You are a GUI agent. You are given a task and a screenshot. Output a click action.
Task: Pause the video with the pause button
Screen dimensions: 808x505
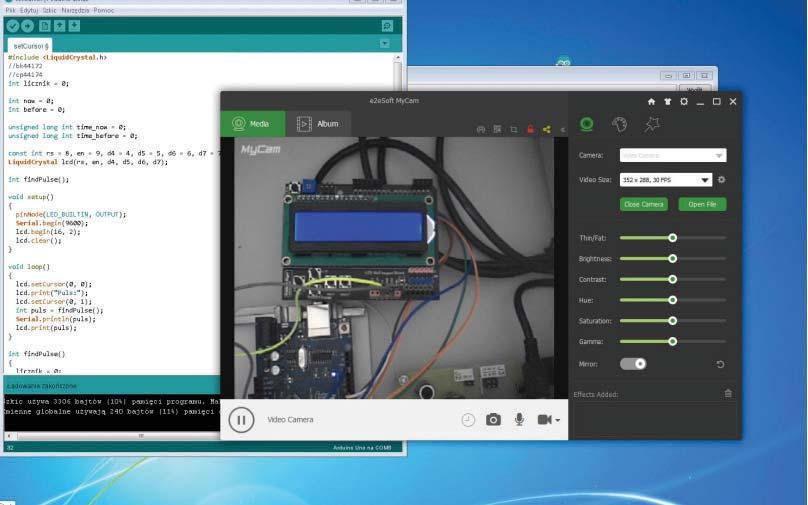(241, 419)
